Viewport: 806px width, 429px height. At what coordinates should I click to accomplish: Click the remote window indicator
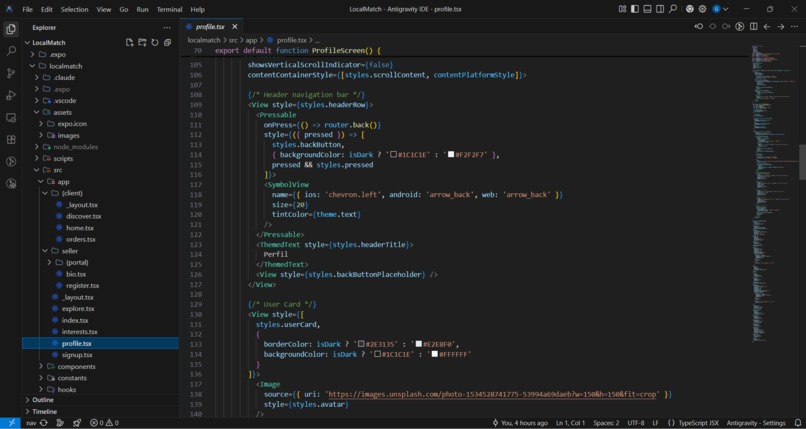click(x=11, y=423)
